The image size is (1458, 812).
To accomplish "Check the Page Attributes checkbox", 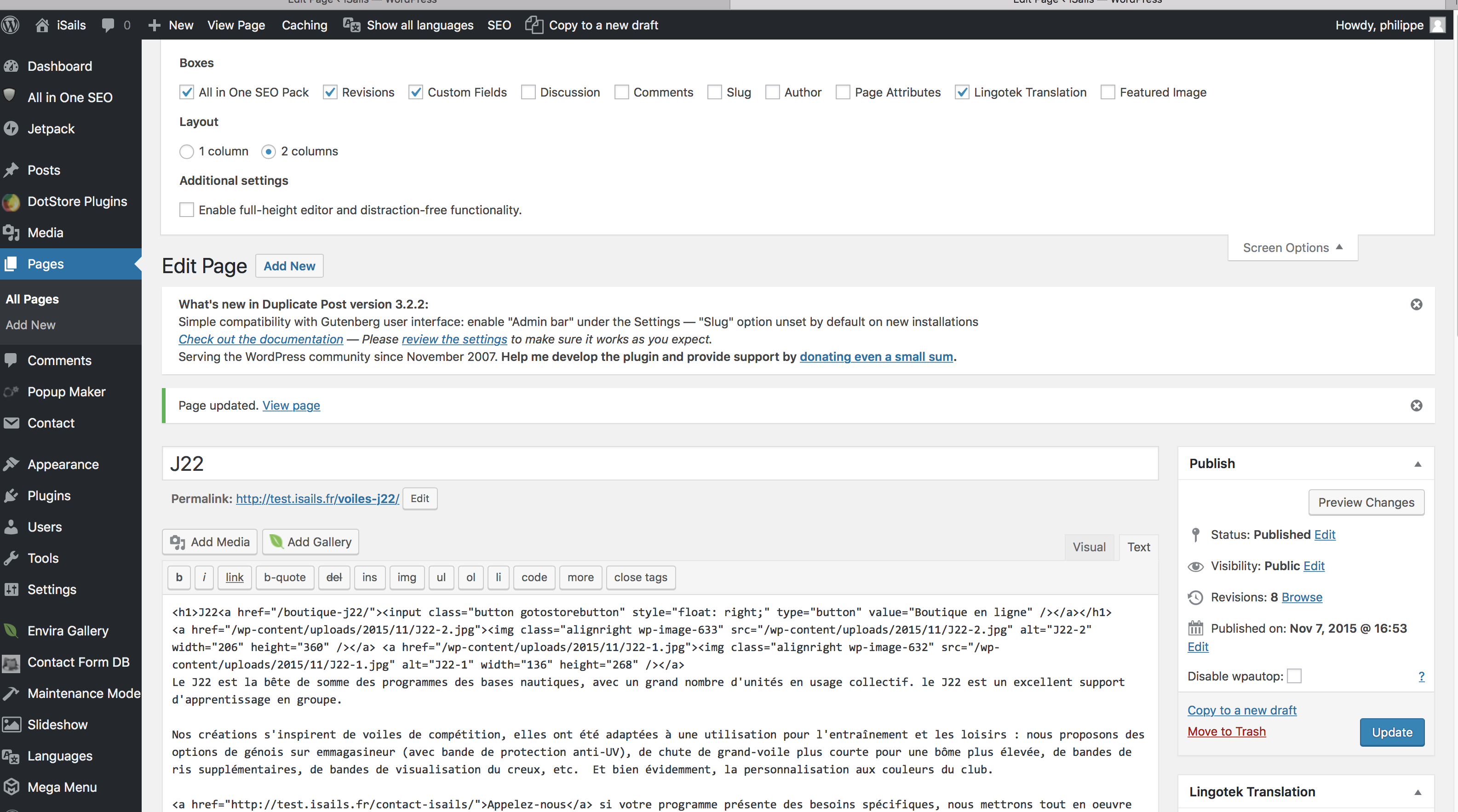I will click(x=843, y=92).
